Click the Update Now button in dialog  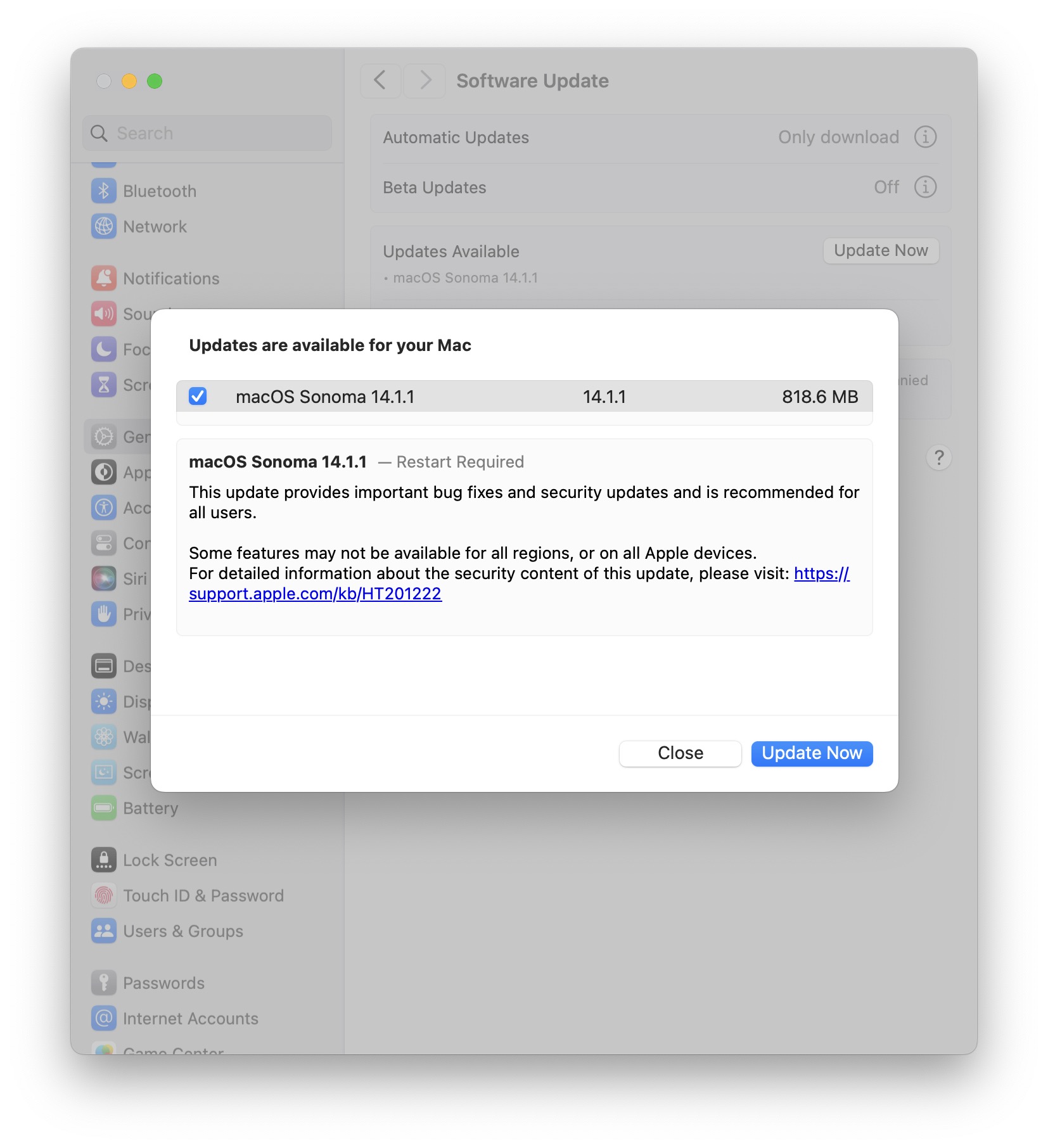click(x=812, y=753)
